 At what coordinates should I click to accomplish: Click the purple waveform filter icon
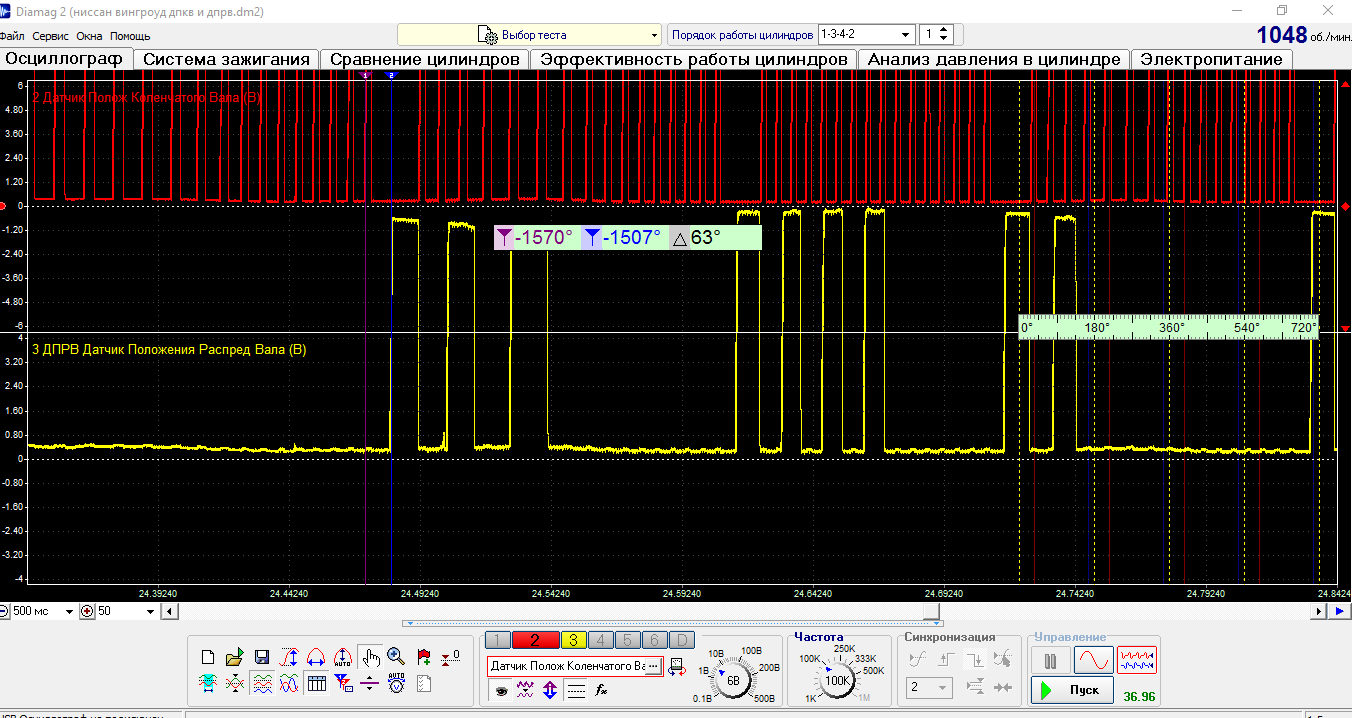click(x=524, y=689)
